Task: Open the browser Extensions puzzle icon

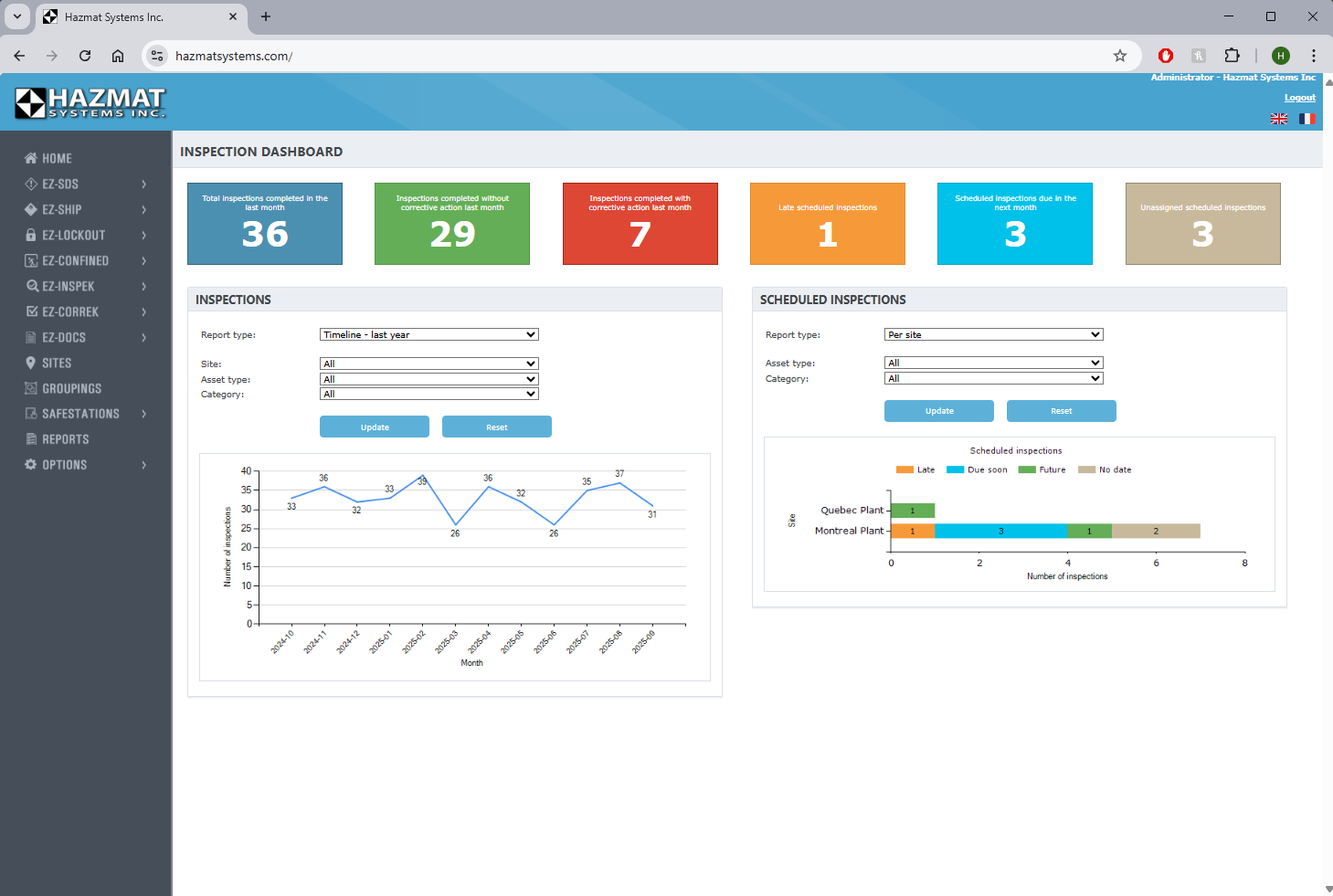Action: pyautogui.click(x=1232, y=56)
